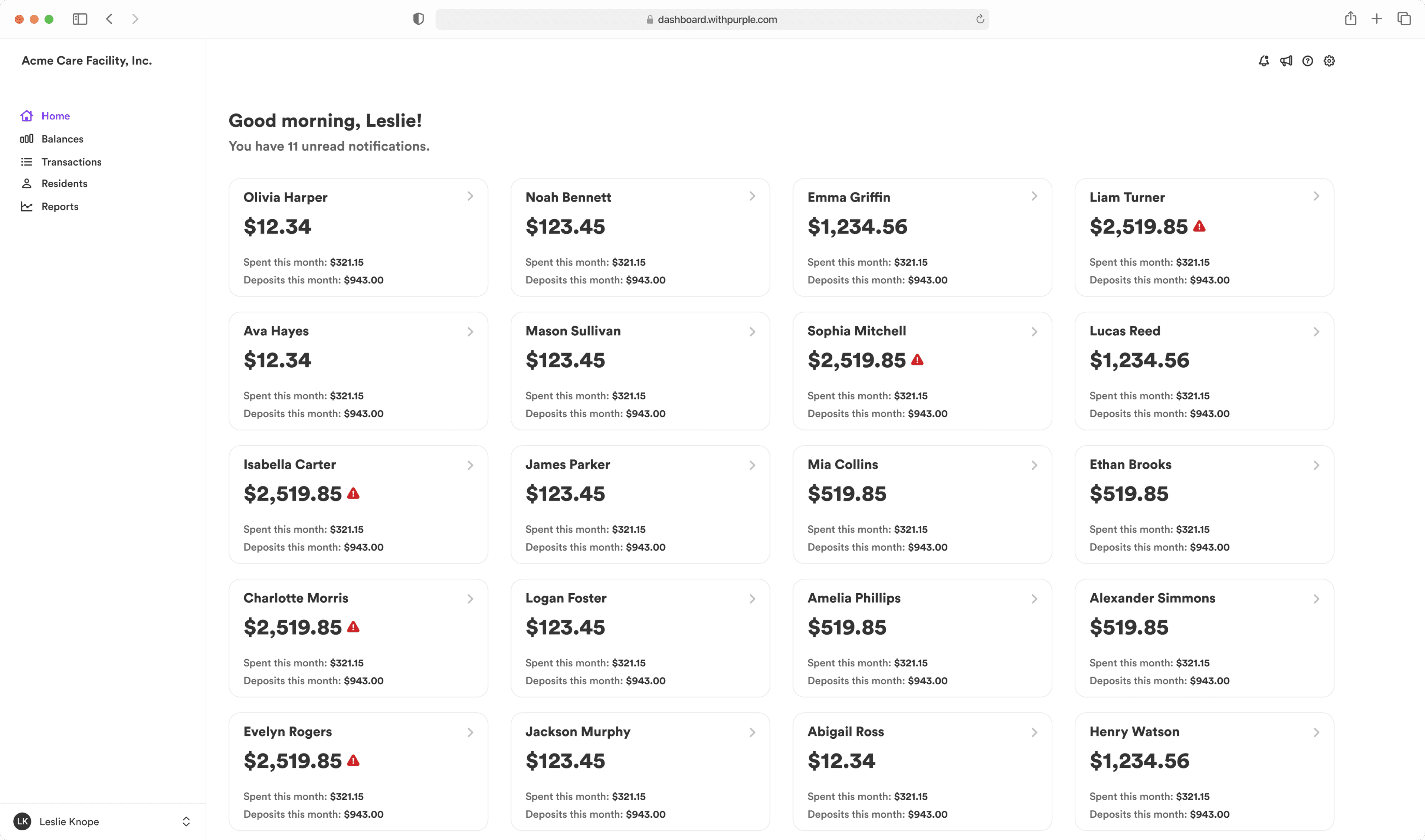Expand Olivia Harper's card with its chevron

click(471, 196)
